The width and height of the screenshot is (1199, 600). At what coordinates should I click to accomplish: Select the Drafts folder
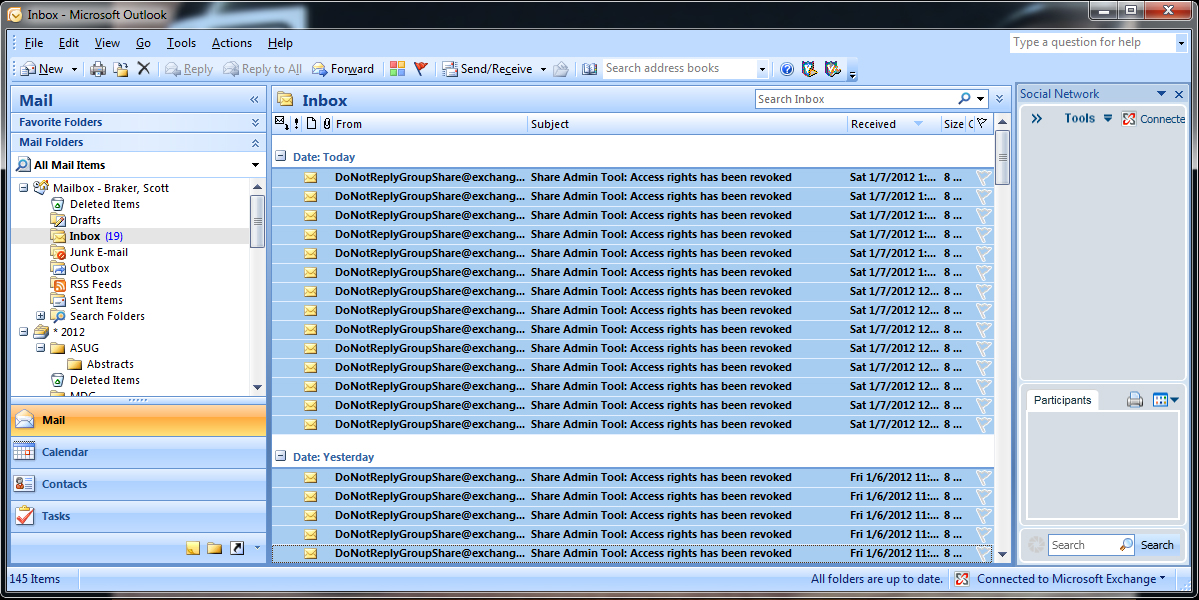pyautogui.click(x=85, y=220)
